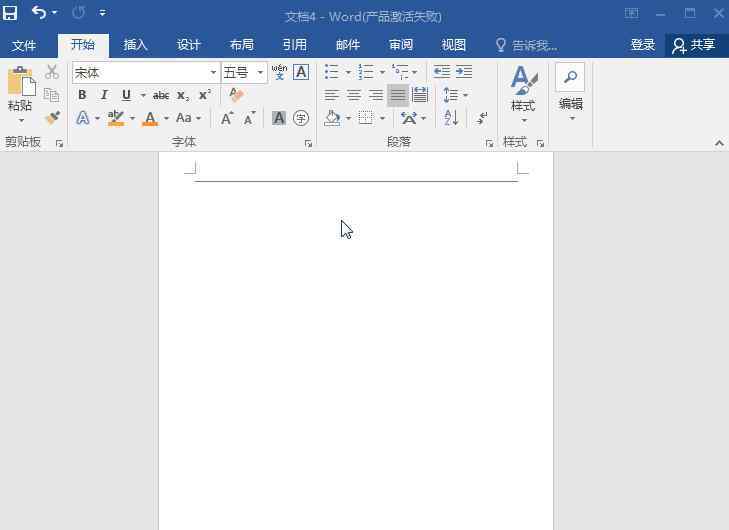Open the 布局 tab
This screenshot has height=530, width=729.
[x=242, y=45]
